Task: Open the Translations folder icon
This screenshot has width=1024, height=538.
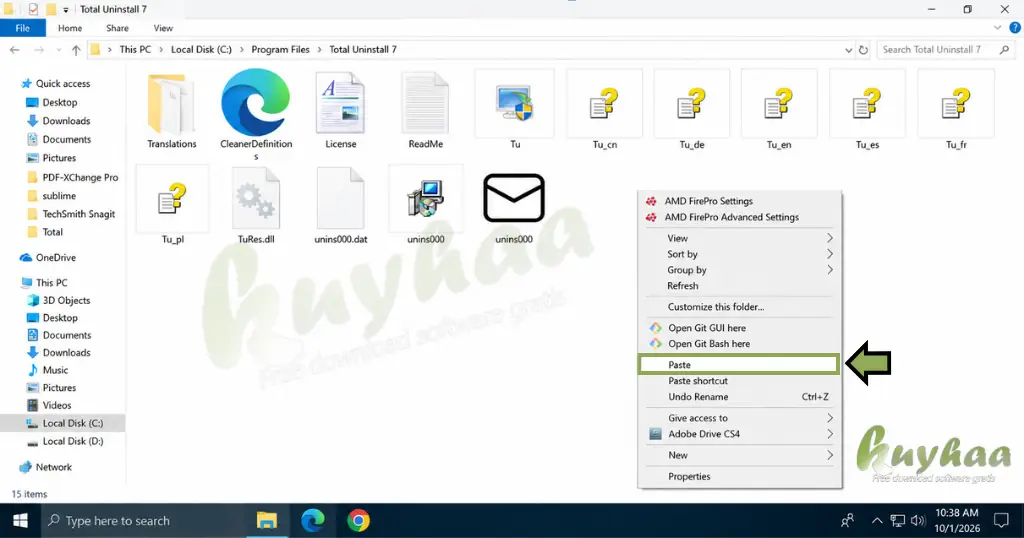Action: (171, 103)
